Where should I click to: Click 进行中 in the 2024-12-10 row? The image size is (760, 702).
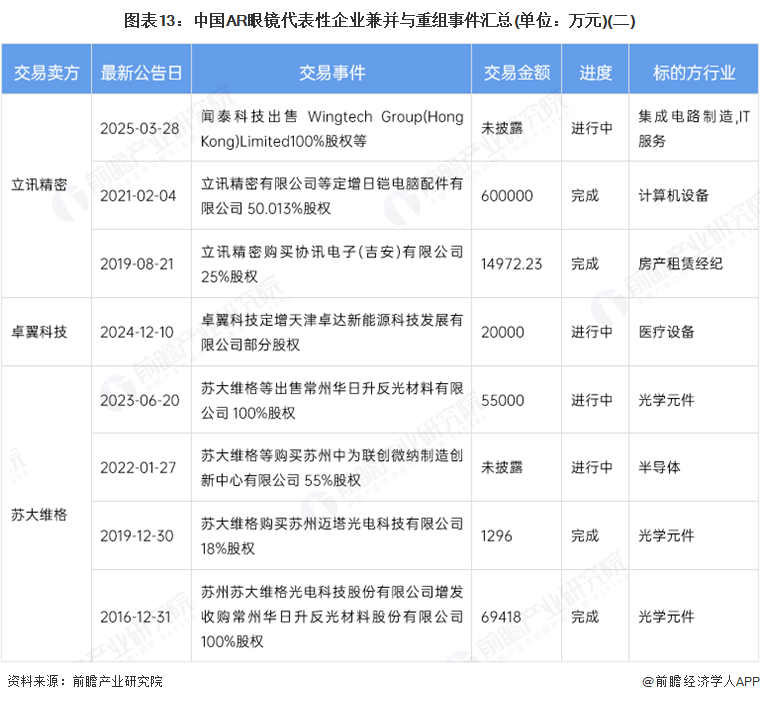click(592, 332)
